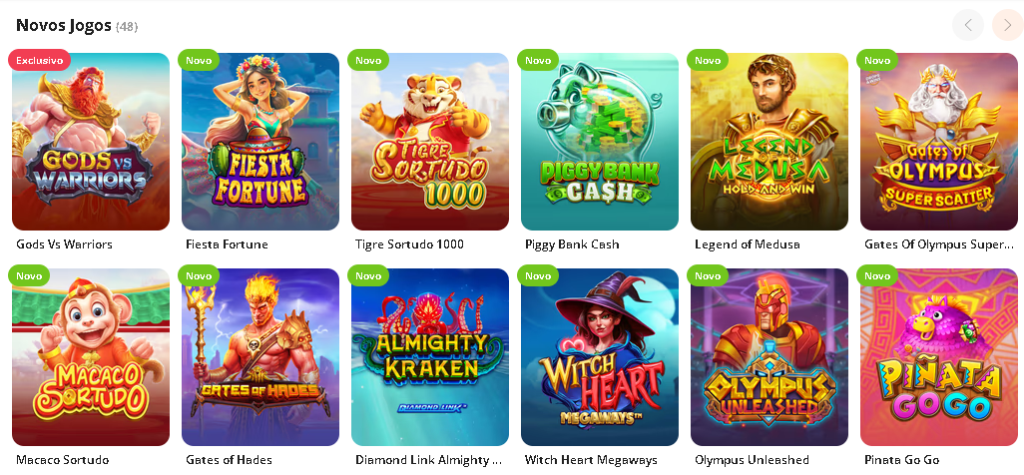Launch the Olympus Unleashed game thumbnail
This screenshot has width=1024, height=475.
[769, 357]
